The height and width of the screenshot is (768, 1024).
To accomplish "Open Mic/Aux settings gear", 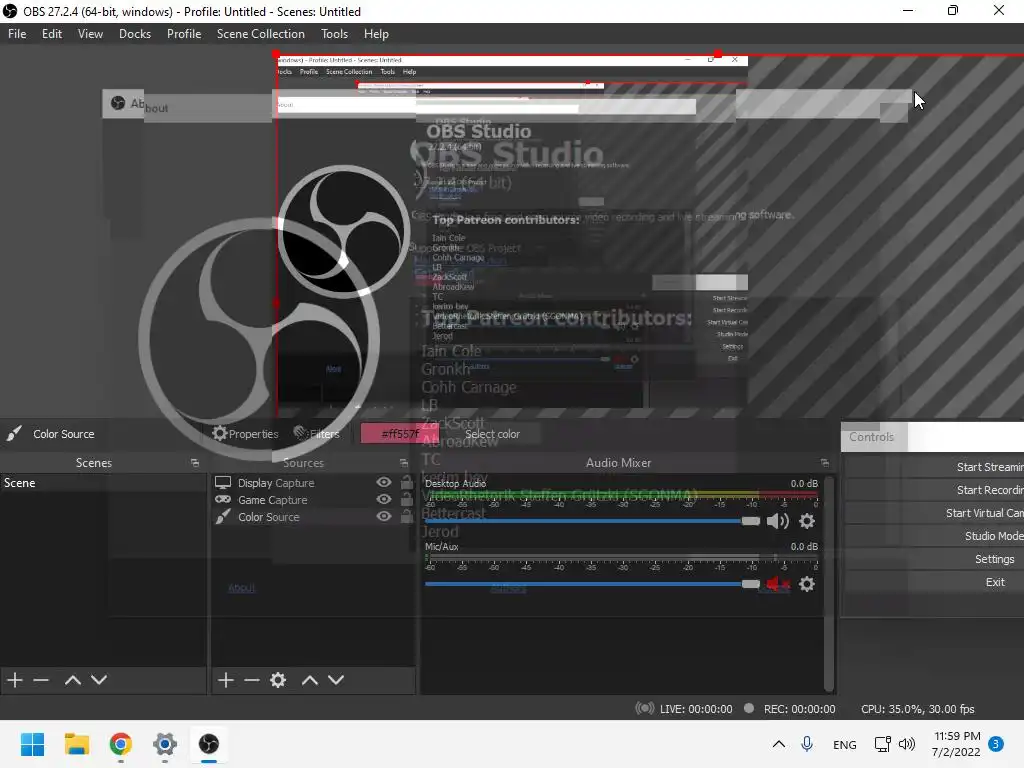I will (807, 584).
